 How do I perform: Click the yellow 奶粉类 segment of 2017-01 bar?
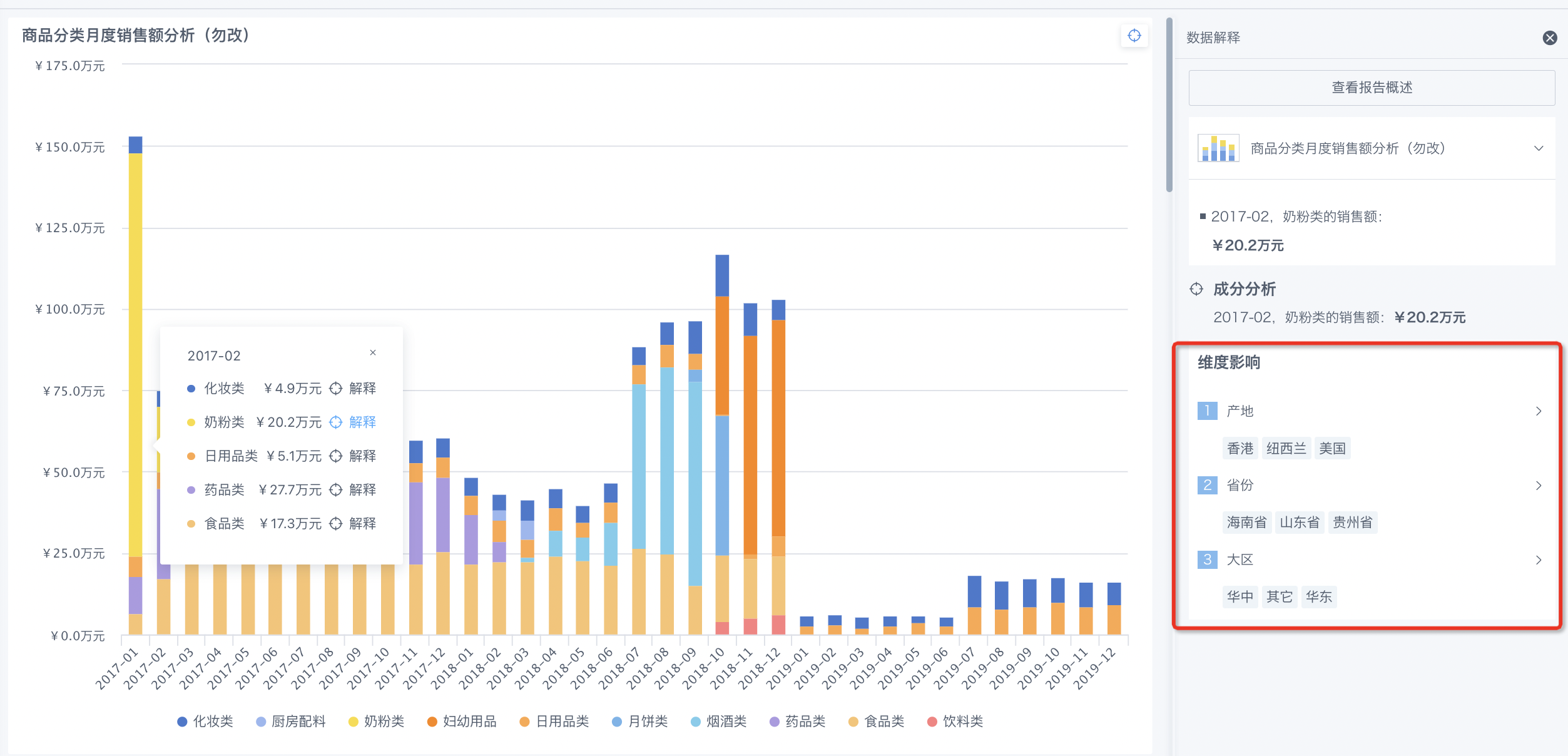click(x=135, y=354)
